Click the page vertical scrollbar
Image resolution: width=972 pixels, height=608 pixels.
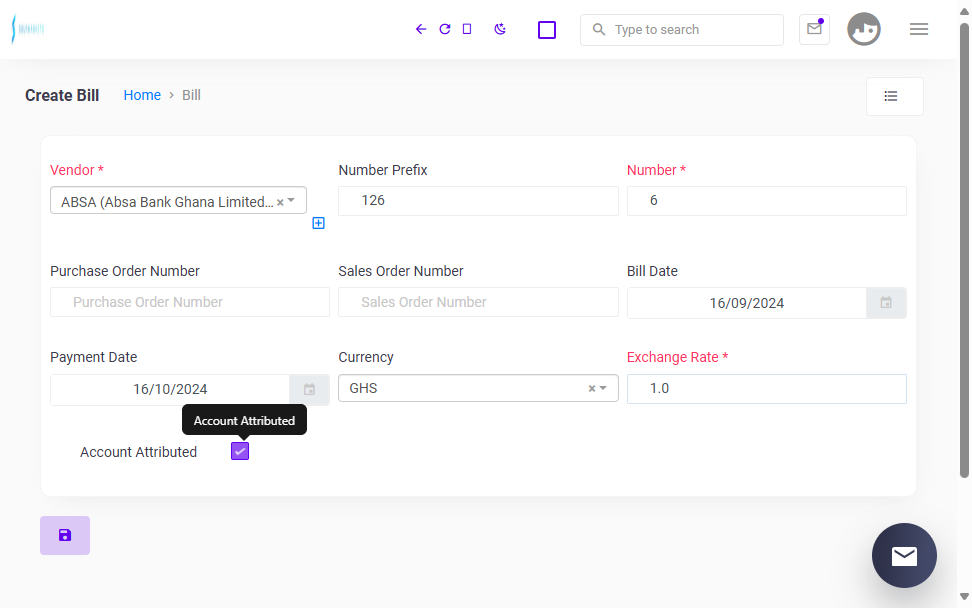(x=964, y=250)
